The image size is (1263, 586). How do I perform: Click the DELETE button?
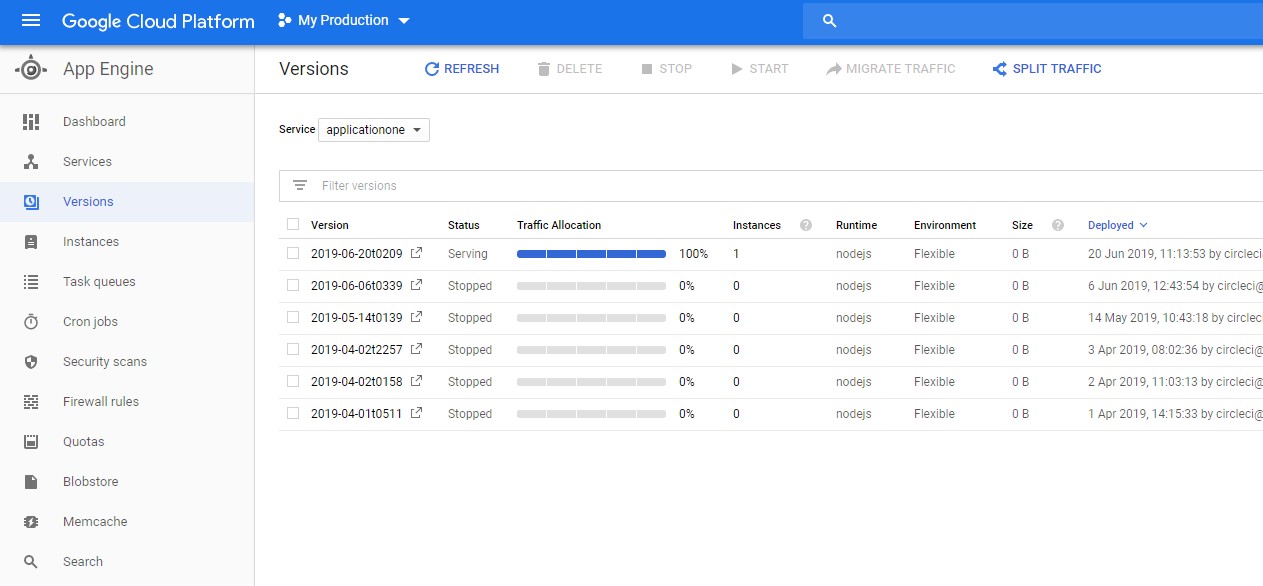coord(570,69)
